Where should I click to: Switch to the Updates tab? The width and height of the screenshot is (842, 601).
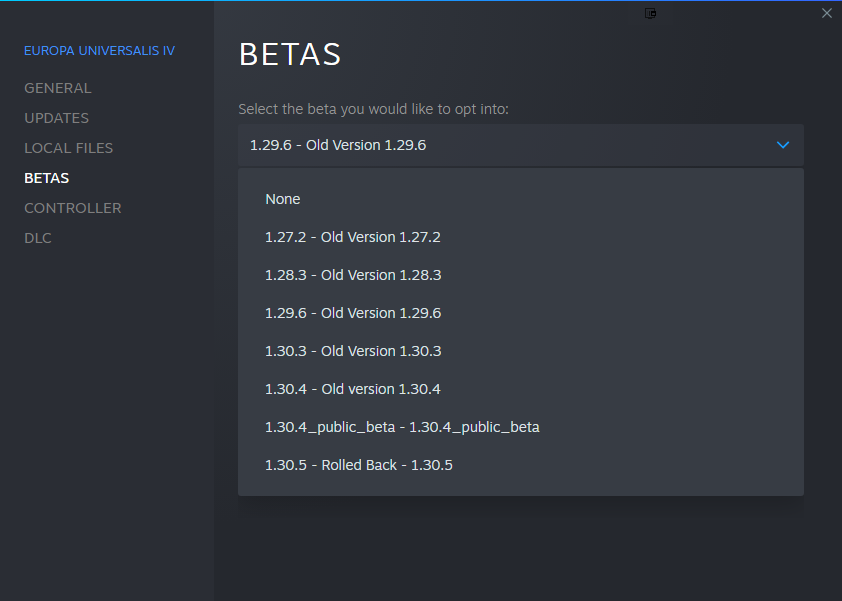click(56, 118)
